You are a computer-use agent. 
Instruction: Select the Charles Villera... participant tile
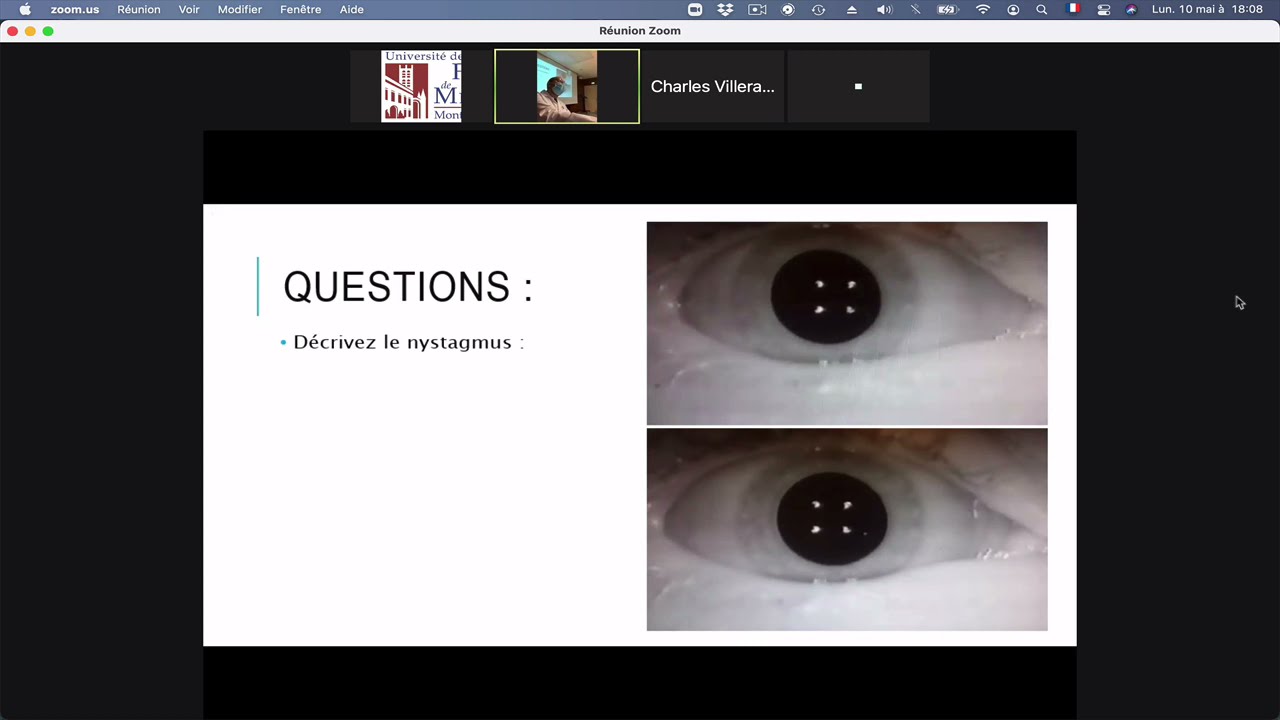[713, 86]
